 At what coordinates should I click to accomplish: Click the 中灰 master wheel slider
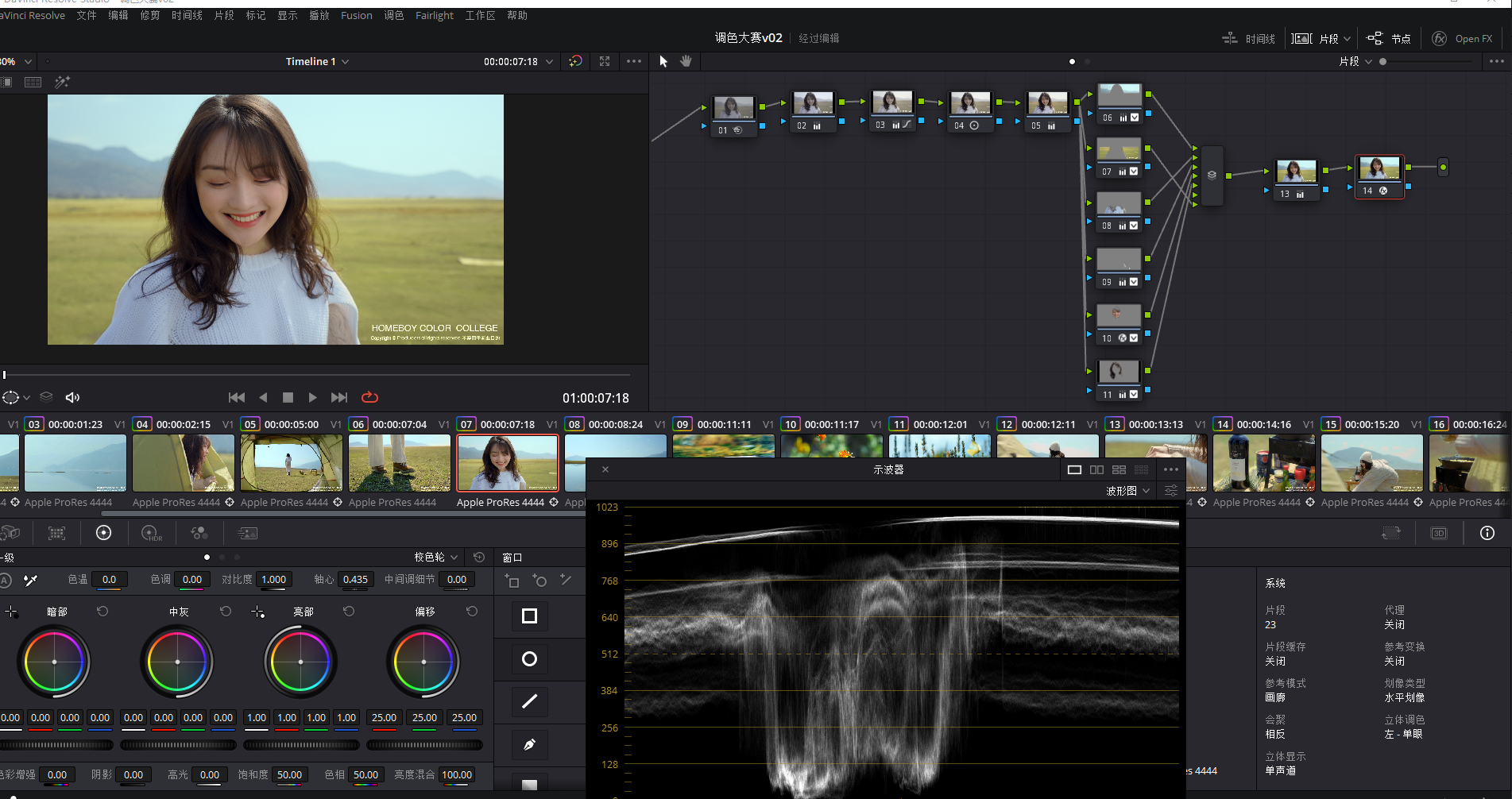pos(178,745)
